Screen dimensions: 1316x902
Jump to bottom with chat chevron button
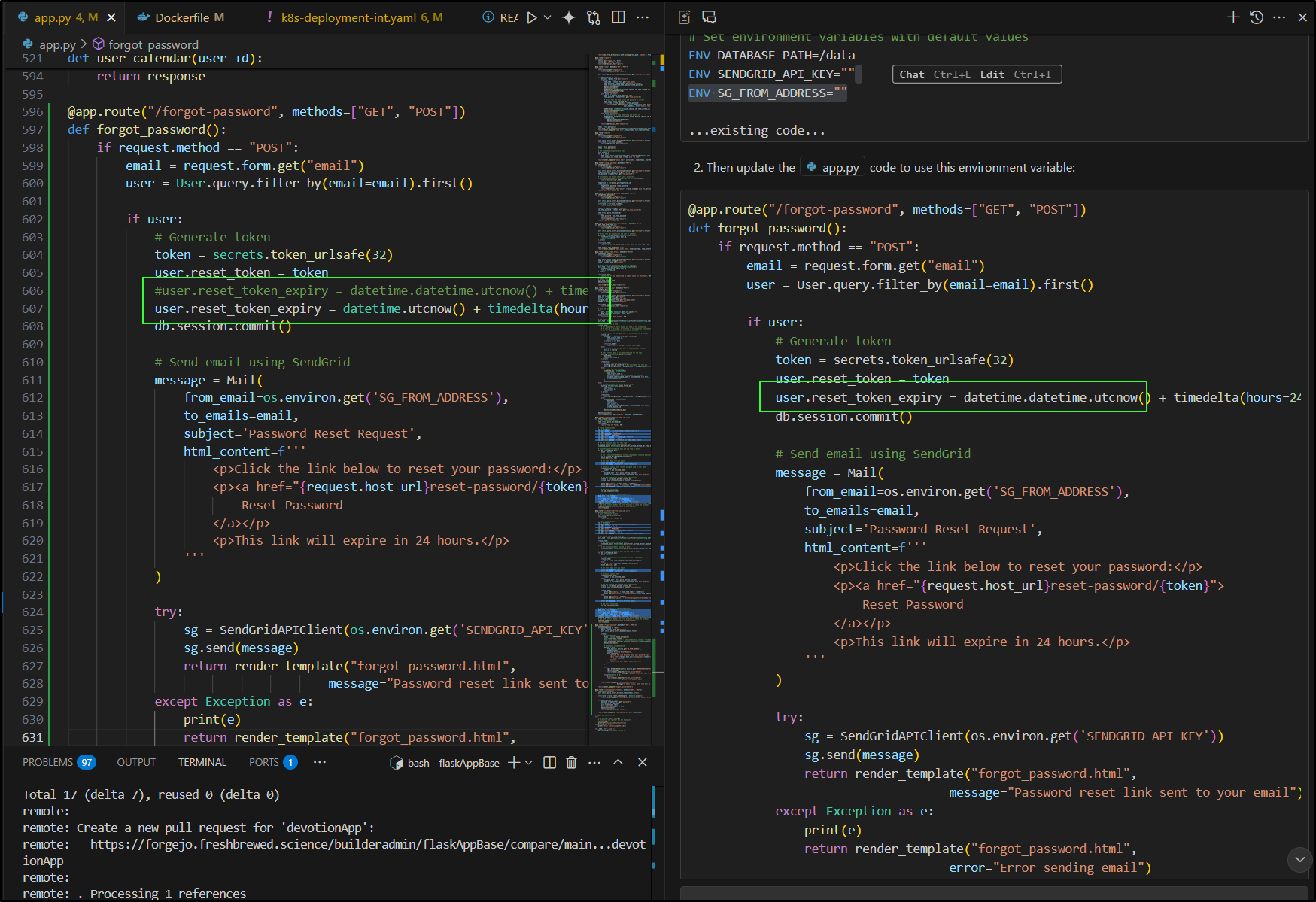pos(1300,858)
